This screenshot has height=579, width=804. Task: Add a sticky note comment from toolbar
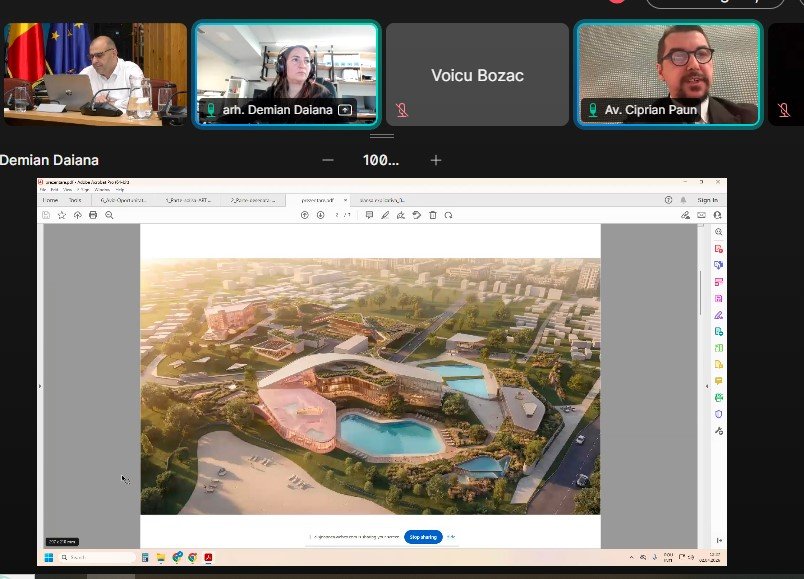pos(369,215)
